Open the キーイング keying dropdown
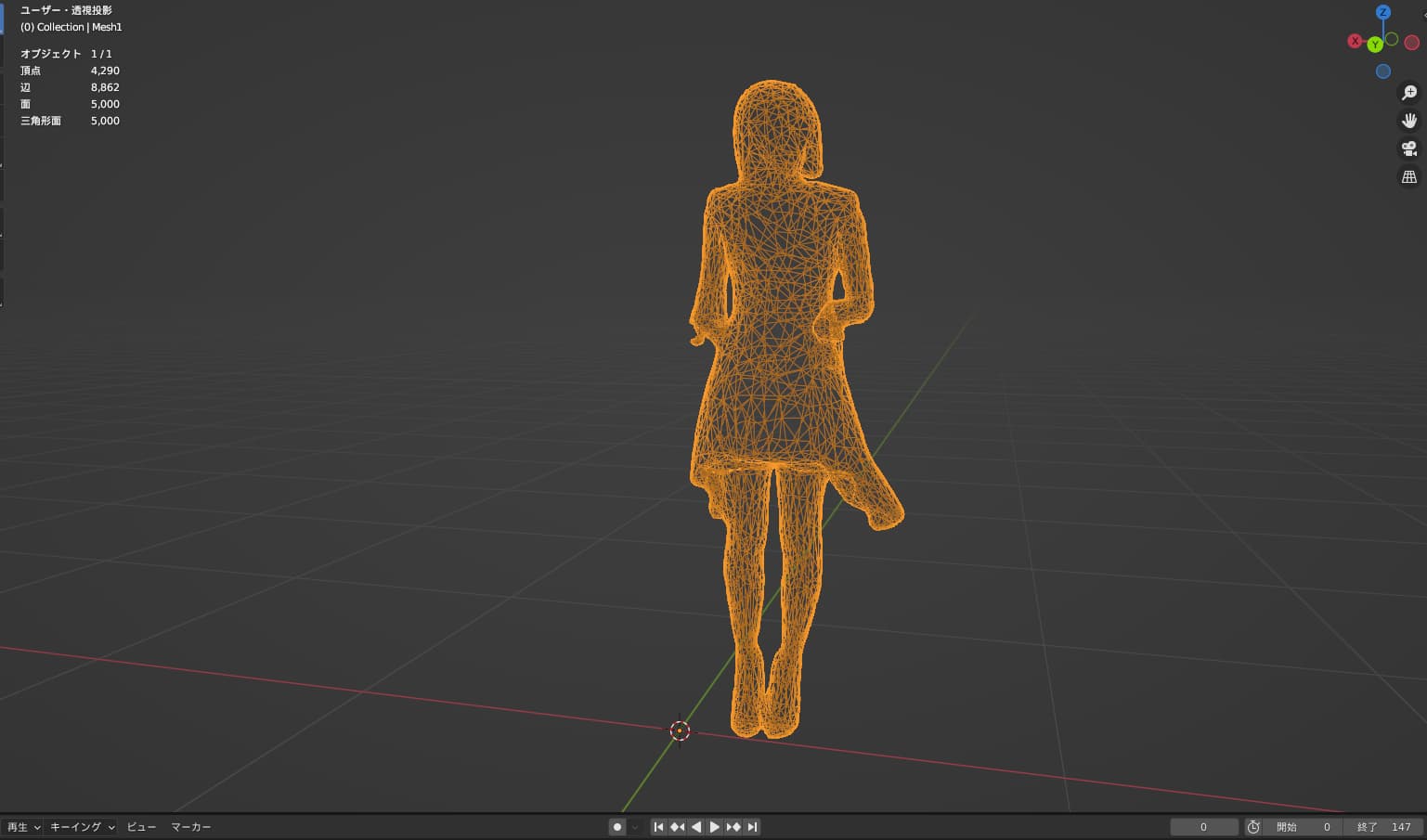Viewport: 1427px width, 840px height. [x=82, y=827]
